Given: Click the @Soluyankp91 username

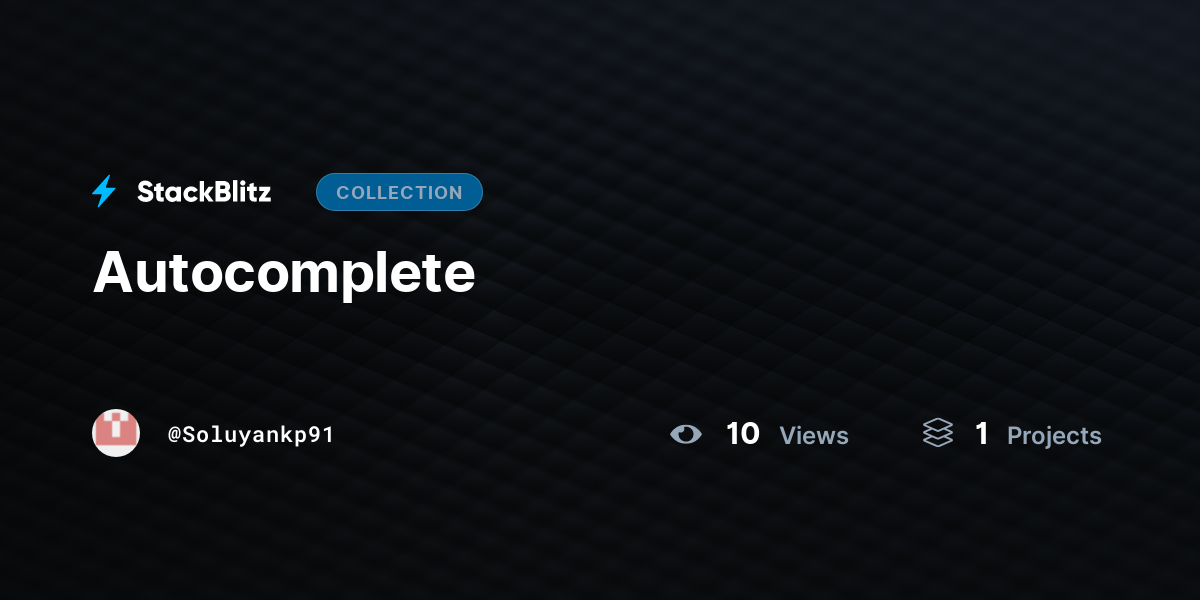Looking at the screenshot, I should (x=251, y=435).
